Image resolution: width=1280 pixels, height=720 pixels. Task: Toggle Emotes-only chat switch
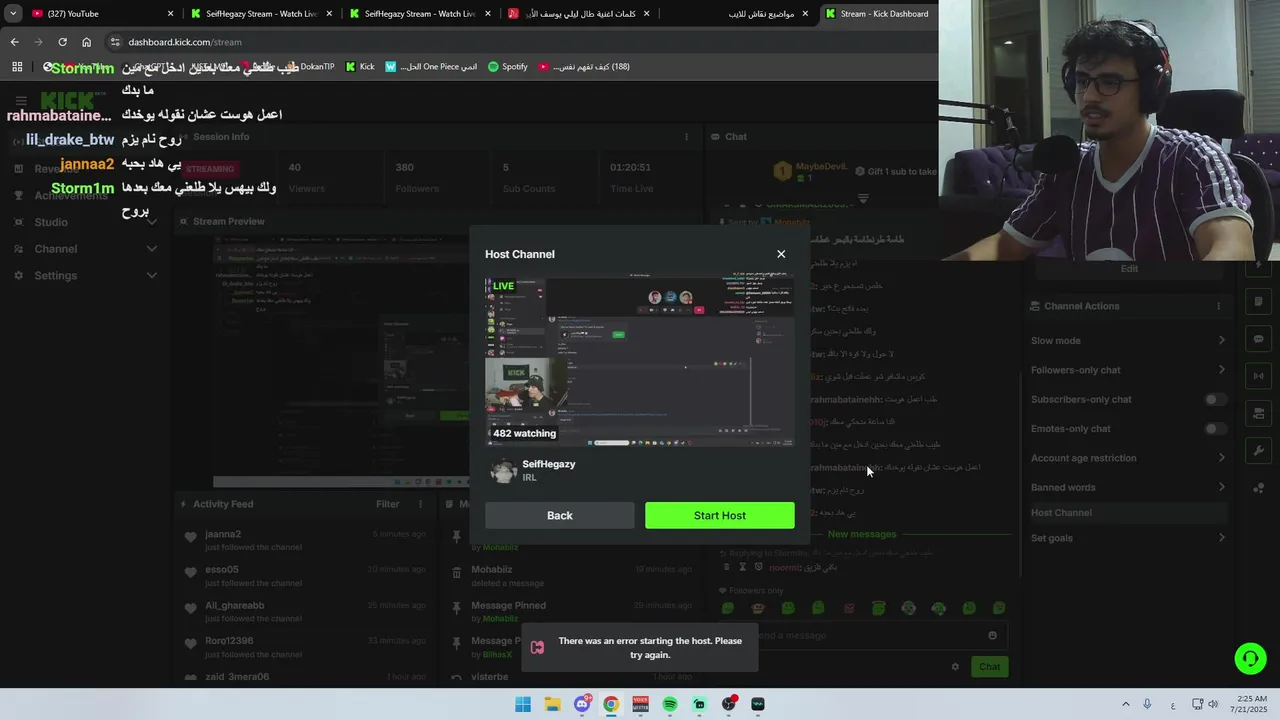tap(1214, 429)
